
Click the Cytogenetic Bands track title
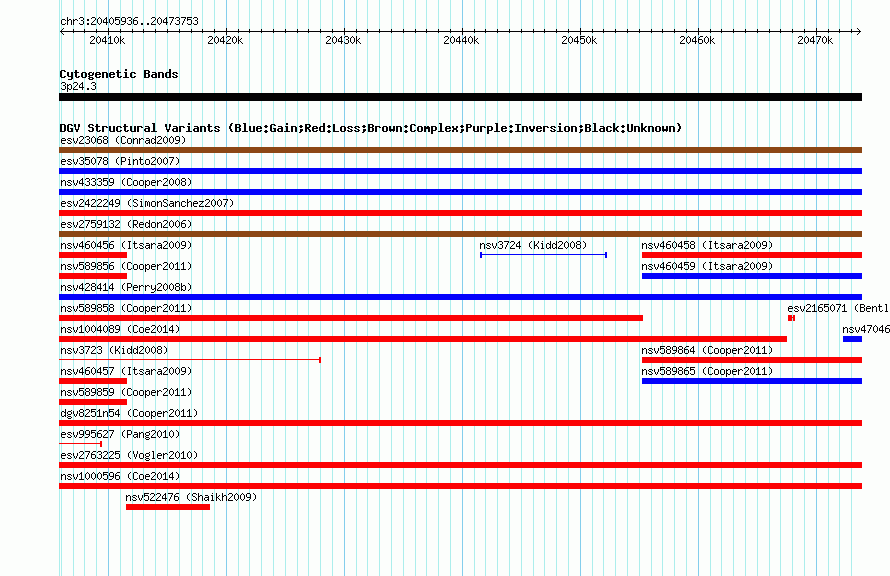(119, 74)
